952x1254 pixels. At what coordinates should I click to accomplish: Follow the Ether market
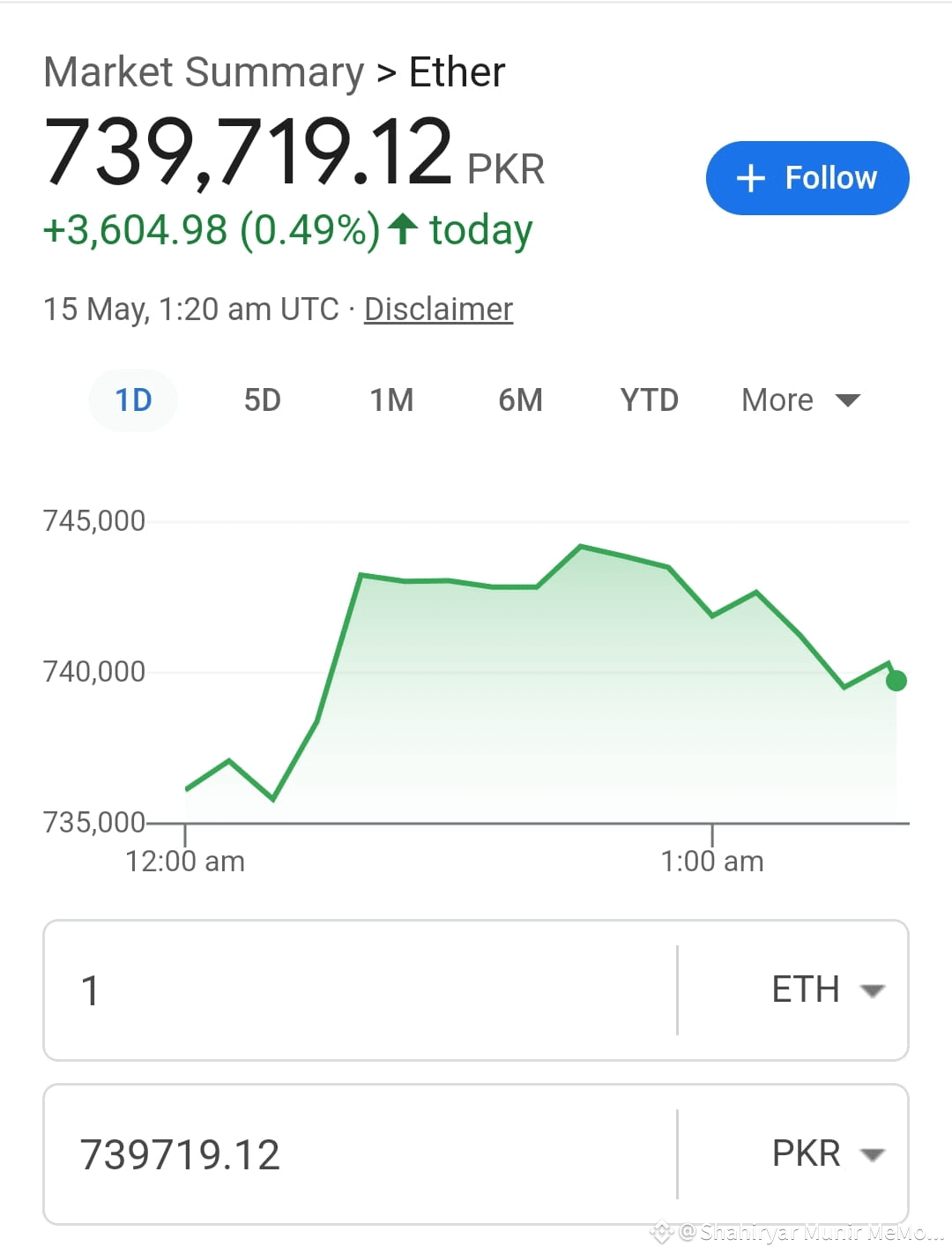807,178
